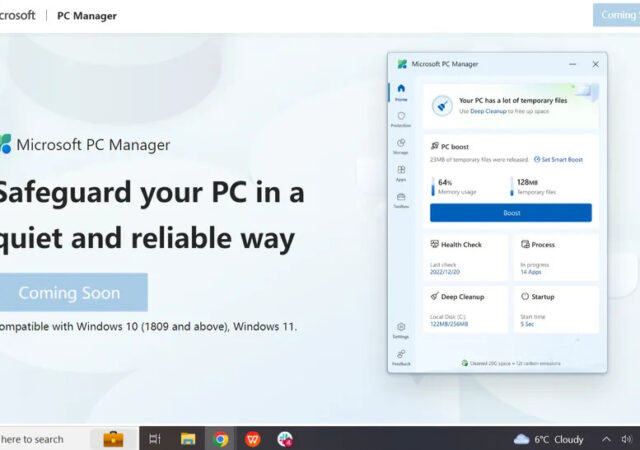Open WPS Office from the taskbar
Screen dimensions: 640x450
click(253, 439)
